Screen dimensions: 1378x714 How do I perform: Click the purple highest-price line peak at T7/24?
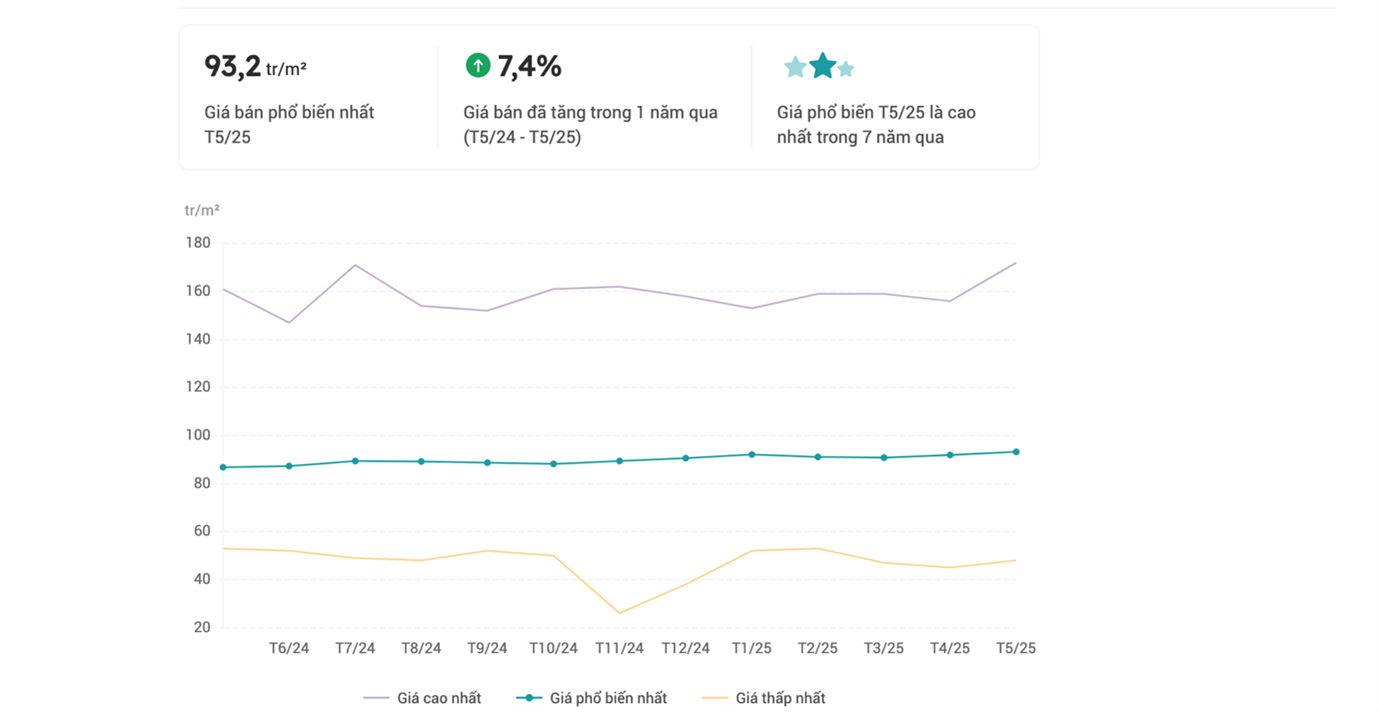355,265
